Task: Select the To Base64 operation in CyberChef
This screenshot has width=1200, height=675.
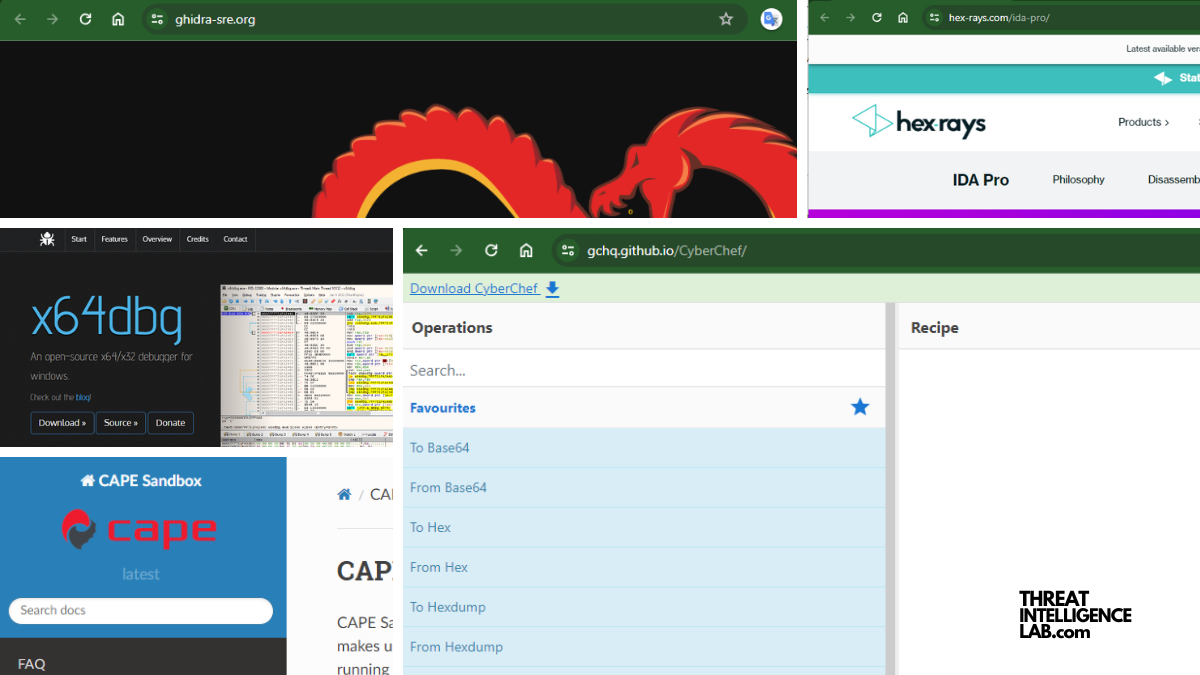Action: (440, 447)
